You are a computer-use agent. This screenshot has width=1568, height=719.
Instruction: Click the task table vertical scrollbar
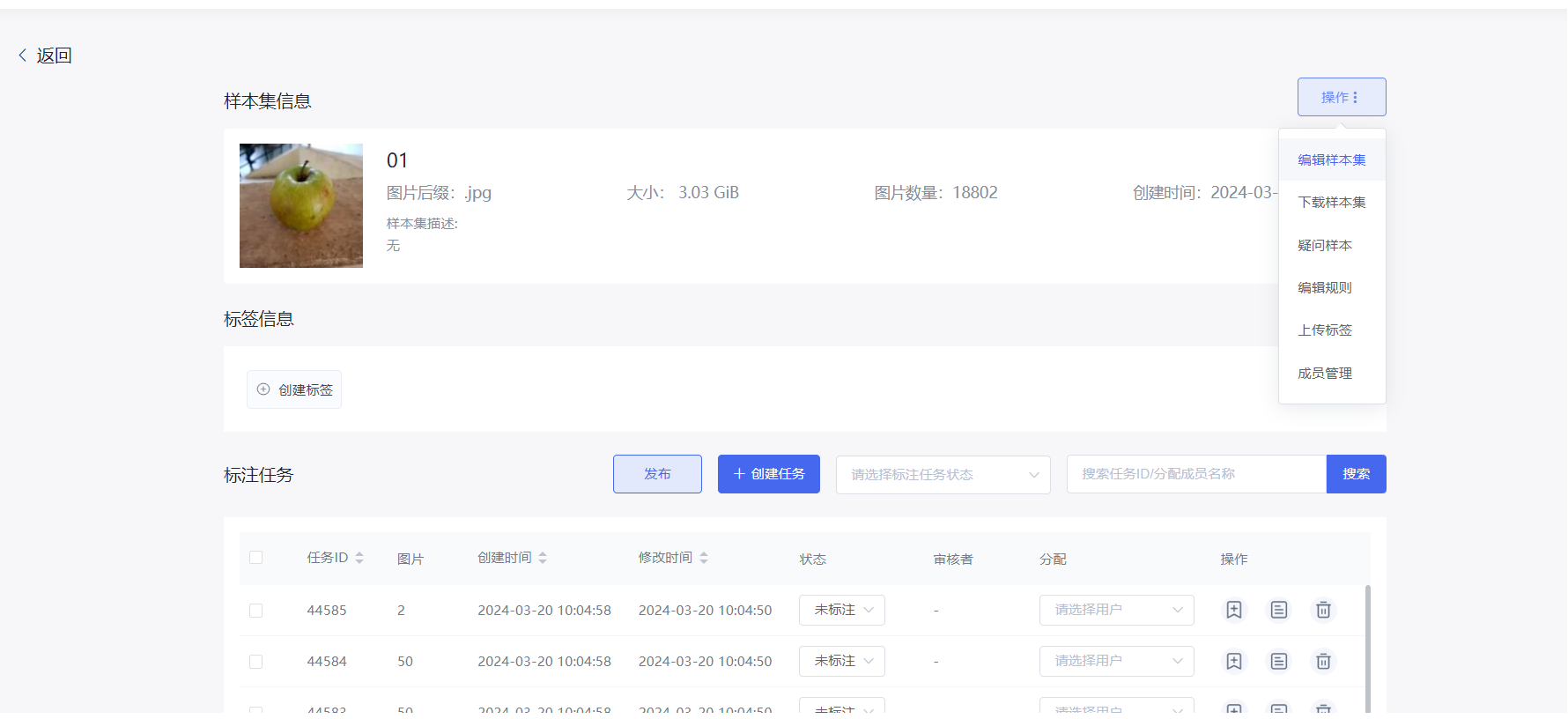(x=1368, y=648)
